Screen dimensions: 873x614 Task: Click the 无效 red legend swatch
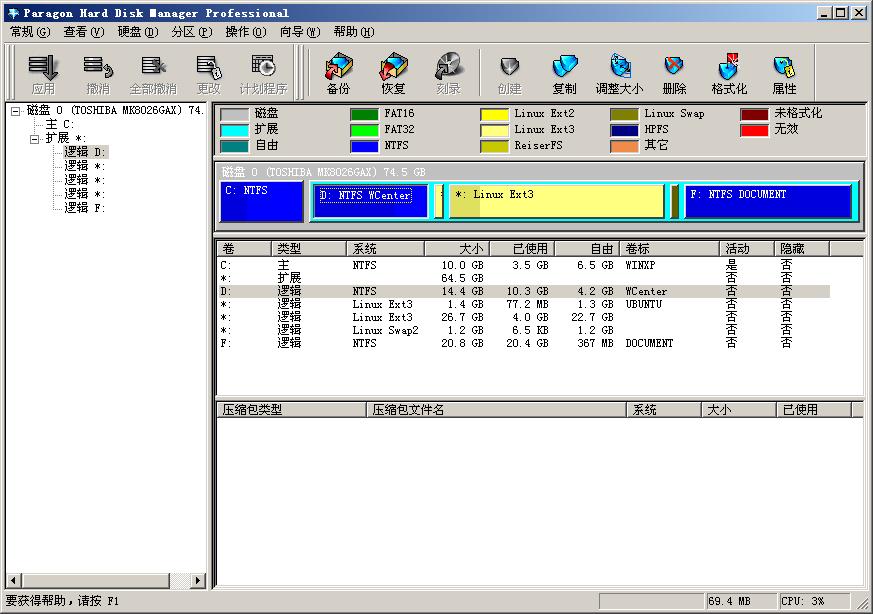tap(754, 130)
